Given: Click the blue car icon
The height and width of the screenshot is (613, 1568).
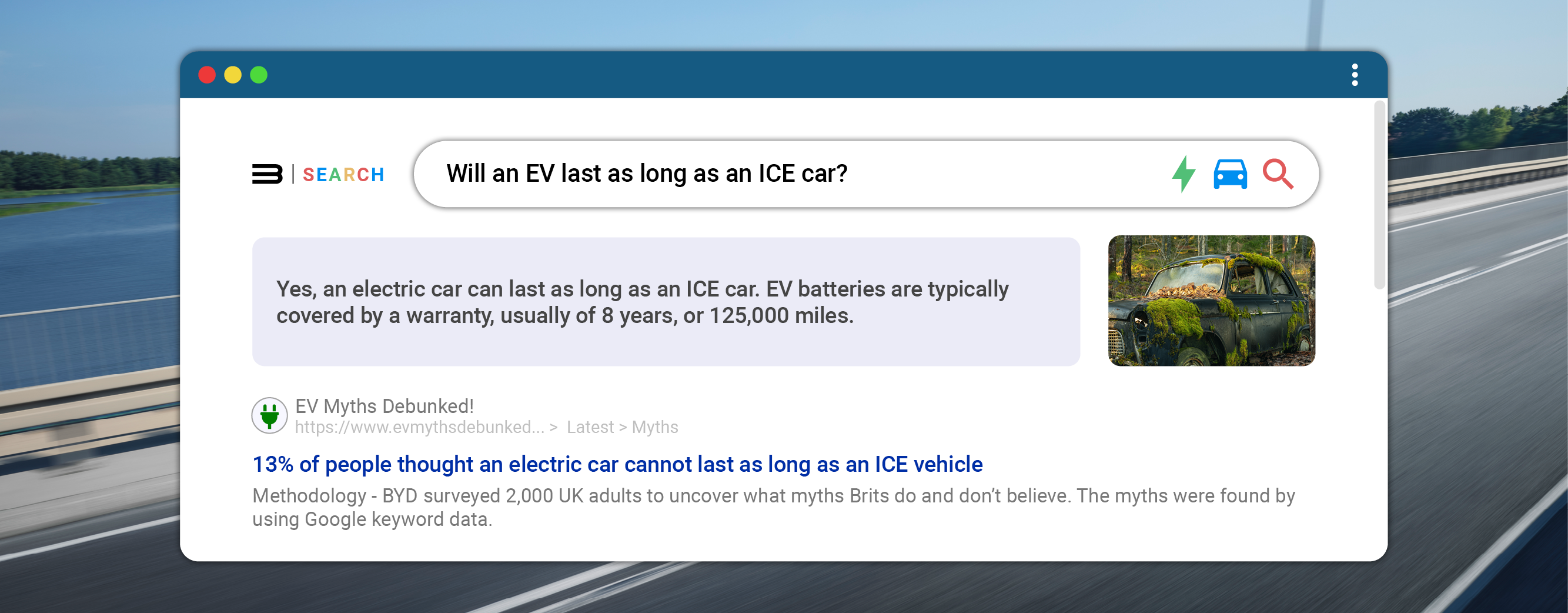Looking at the screenshot, I should tap(1230, 174).
